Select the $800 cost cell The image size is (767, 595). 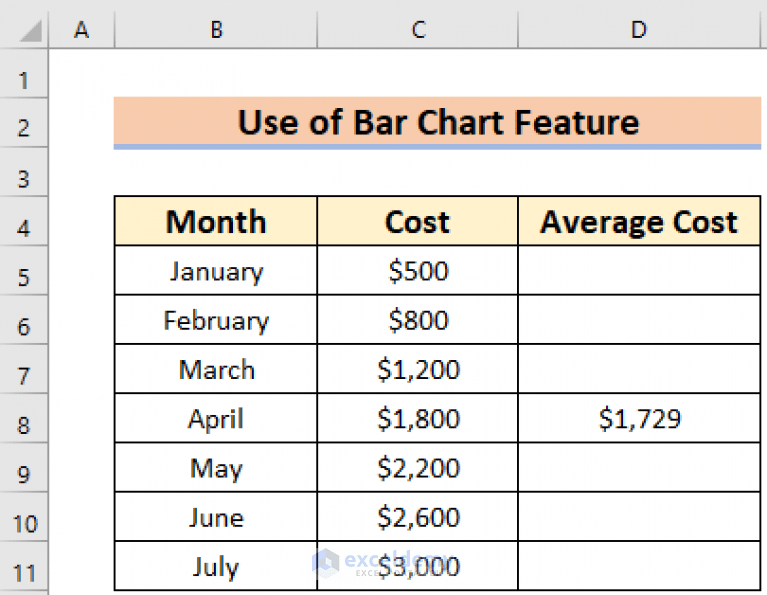click(418, 320)
